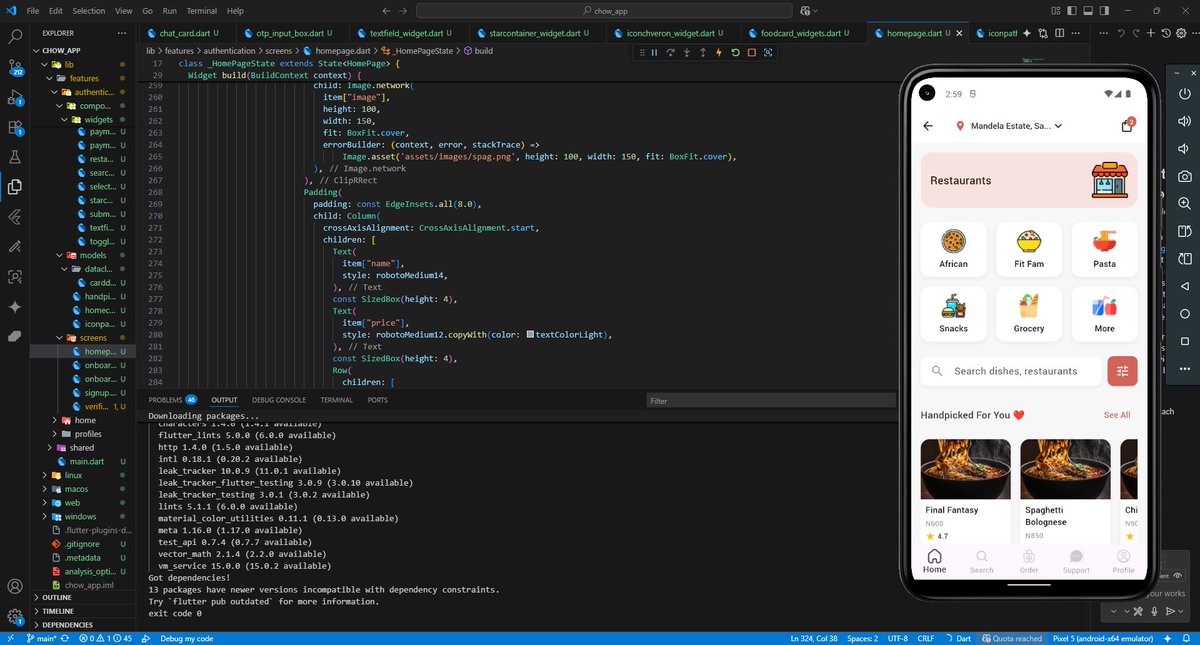Click Step Out in debug toolbar

pyautogui.click(x=703, y=53)
